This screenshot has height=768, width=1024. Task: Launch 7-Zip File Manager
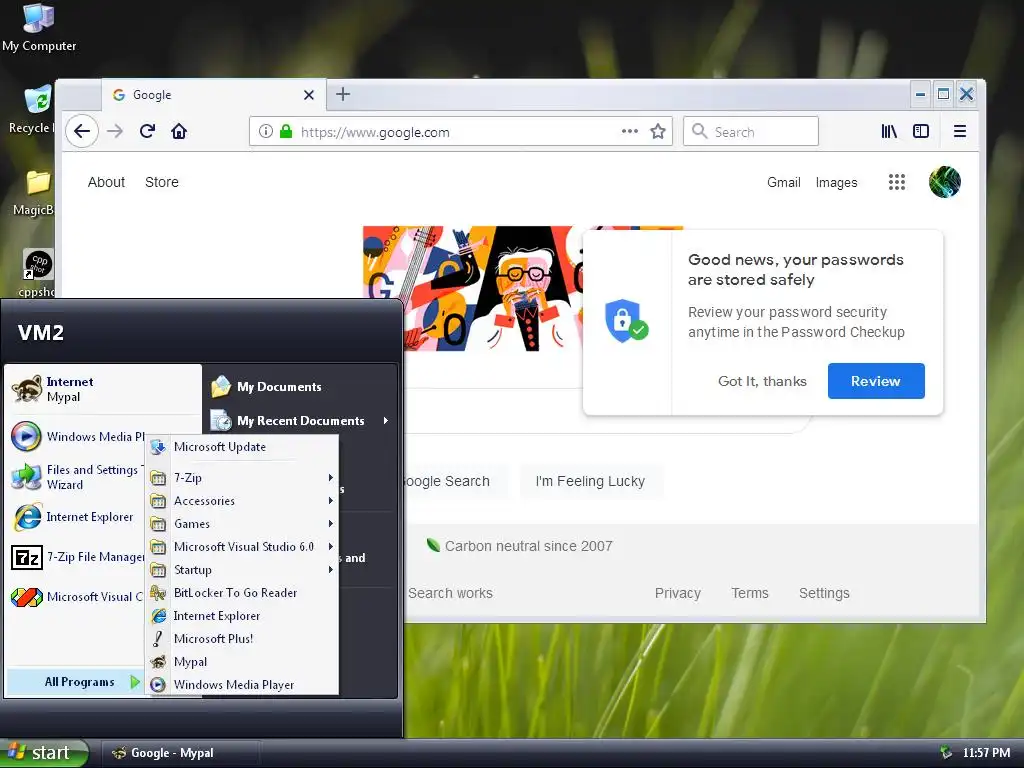(x=77, y=556)
